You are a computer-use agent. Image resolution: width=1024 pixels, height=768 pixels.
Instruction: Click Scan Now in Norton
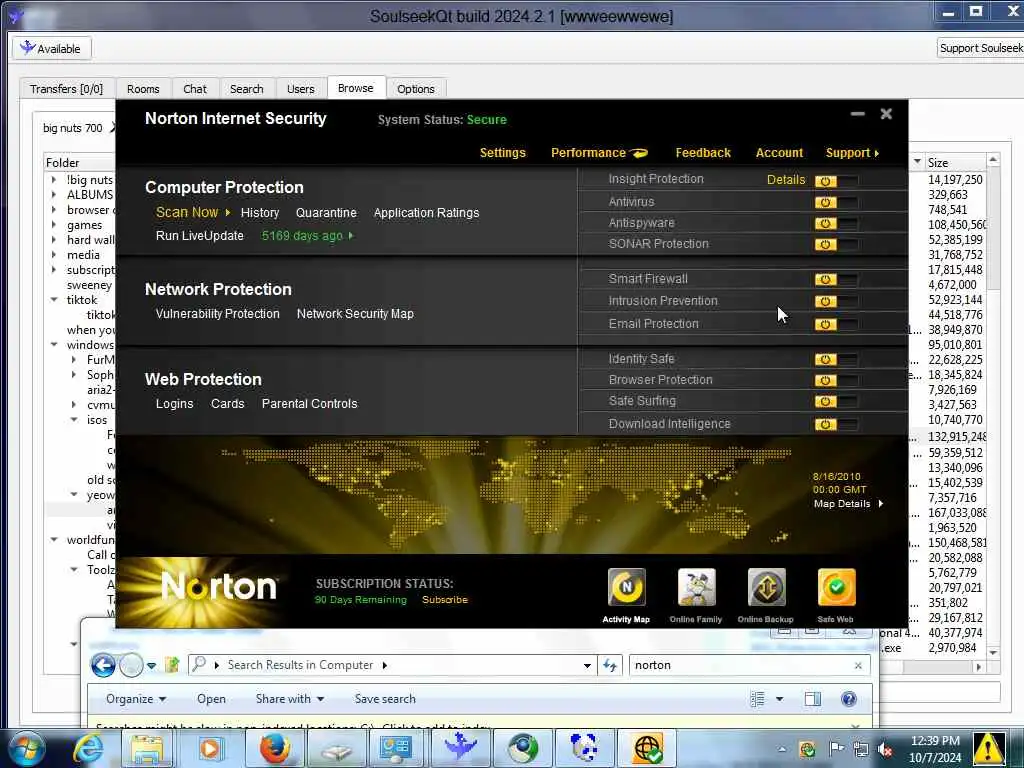tap(187, 212)
